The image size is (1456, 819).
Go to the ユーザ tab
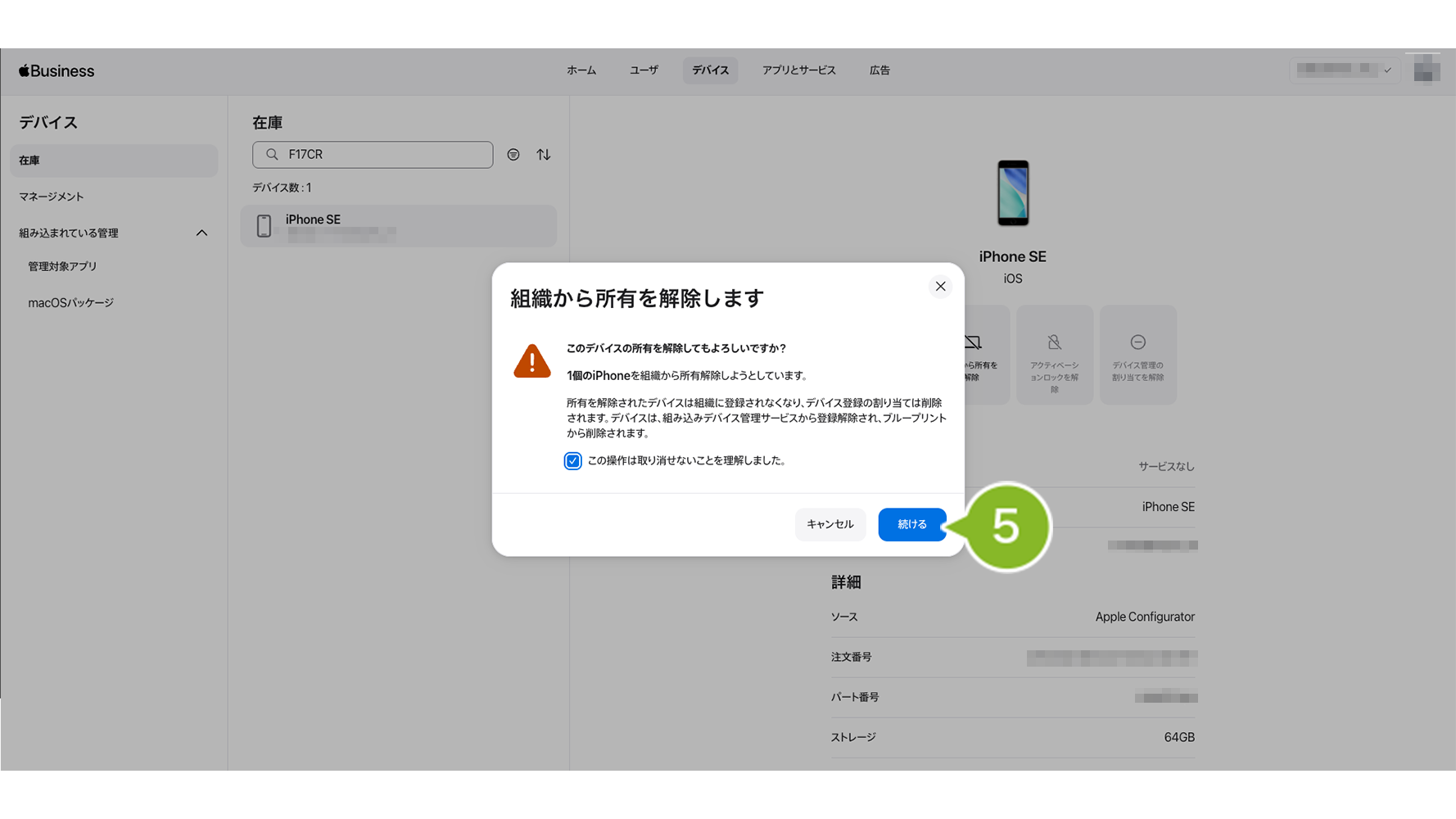click(x=644, y=70)
